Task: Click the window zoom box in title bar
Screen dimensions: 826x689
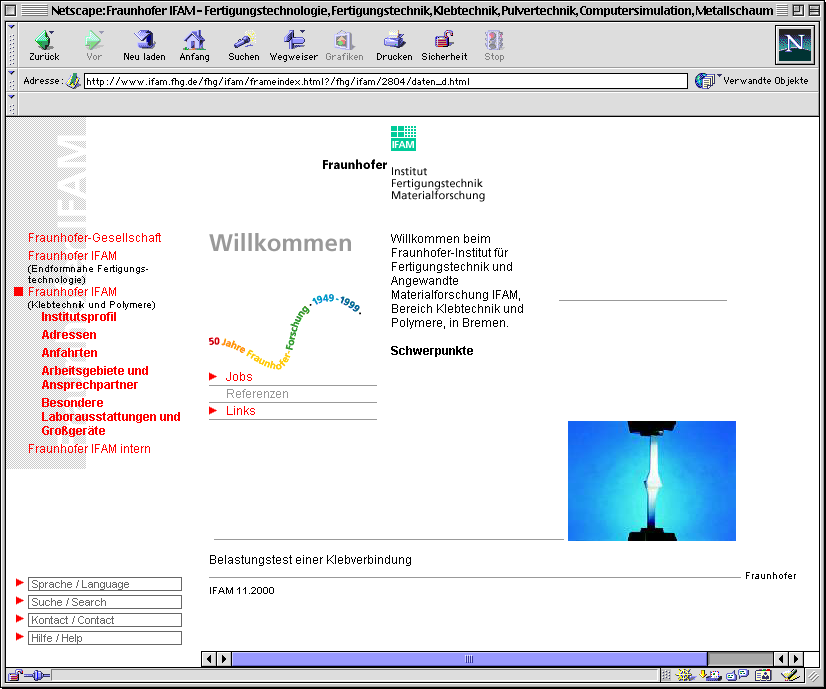Action: coord(798,10)
